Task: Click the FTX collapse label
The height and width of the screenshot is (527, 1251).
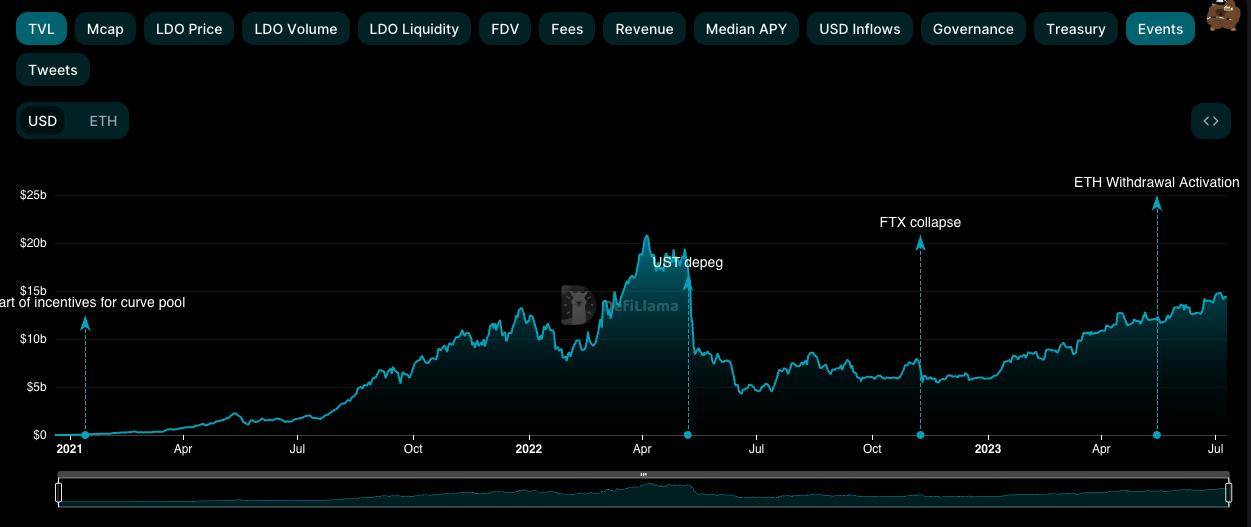Action: 920,222
